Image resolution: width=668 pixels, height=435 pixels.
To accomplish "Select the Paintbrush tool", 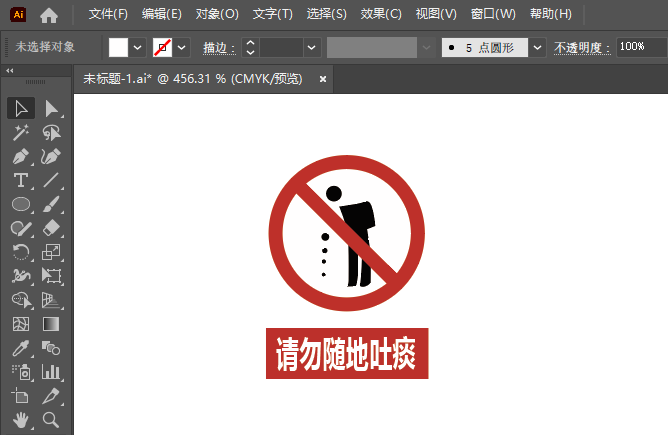I will 52,205.
